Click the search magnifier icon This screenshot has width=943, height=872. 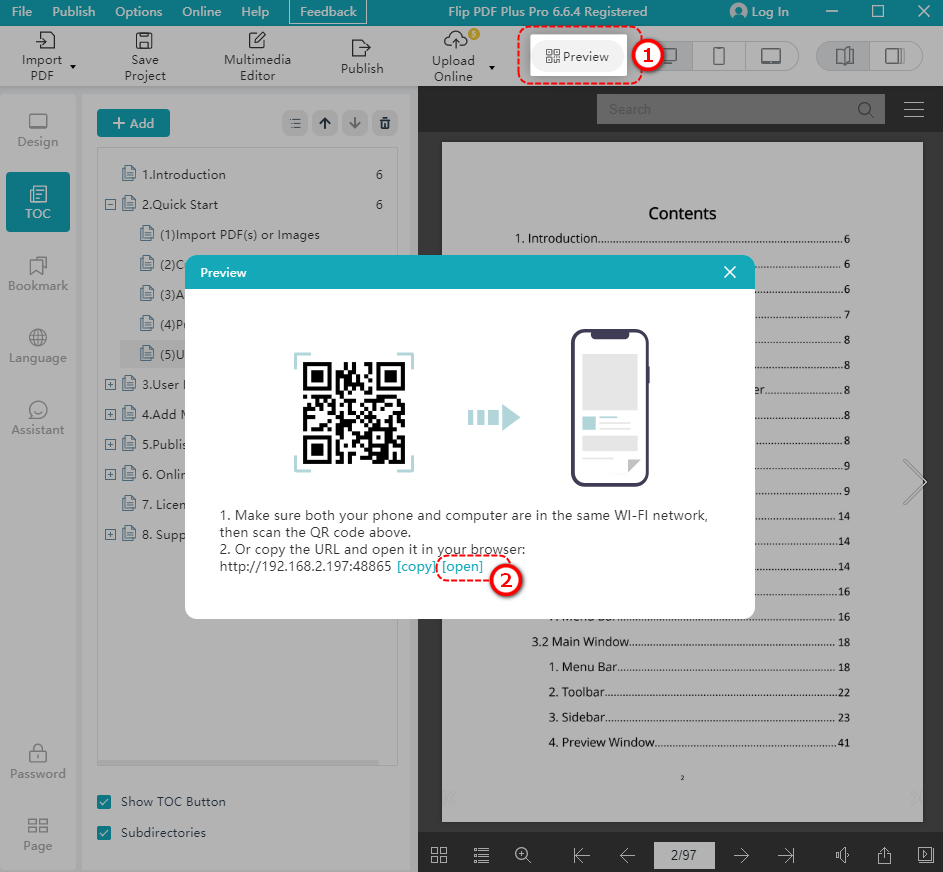click(x=865, y=109)
